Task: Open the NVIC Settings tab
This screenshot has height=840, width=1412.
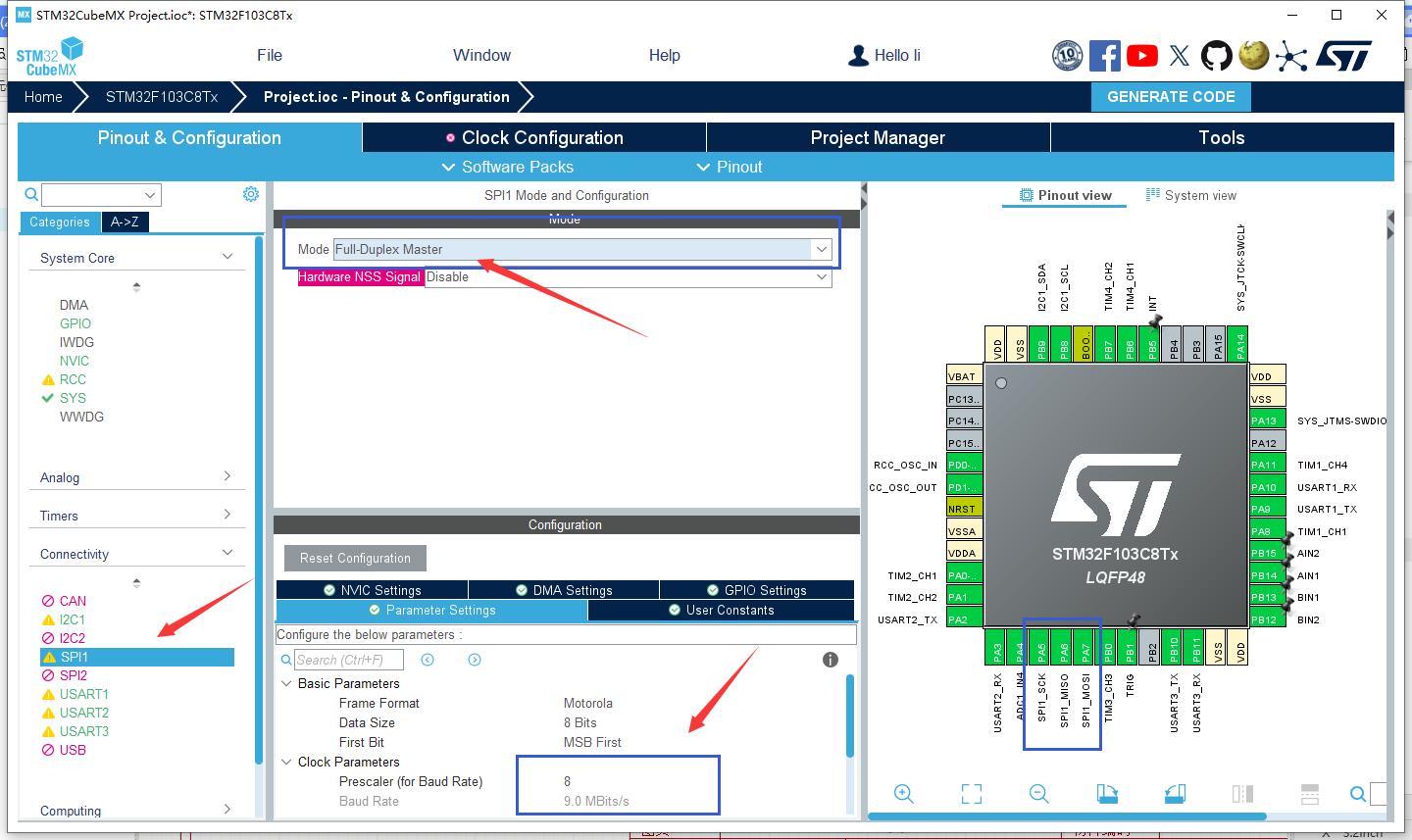Action: (372, 590)
